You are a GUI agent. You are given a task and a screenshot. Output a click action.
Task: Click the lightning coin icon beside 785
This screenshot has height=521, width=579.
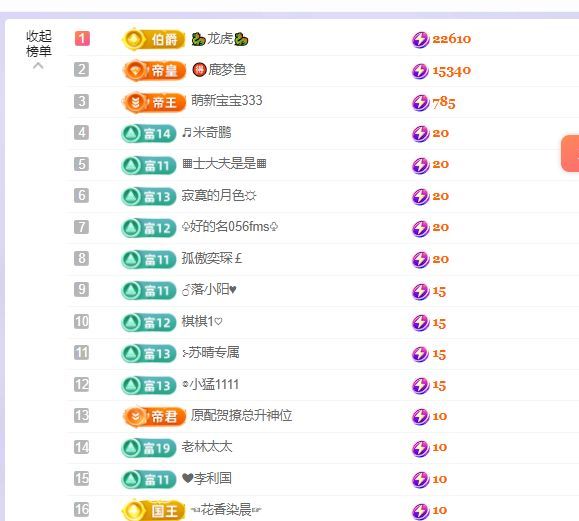(x=420, y=103)
